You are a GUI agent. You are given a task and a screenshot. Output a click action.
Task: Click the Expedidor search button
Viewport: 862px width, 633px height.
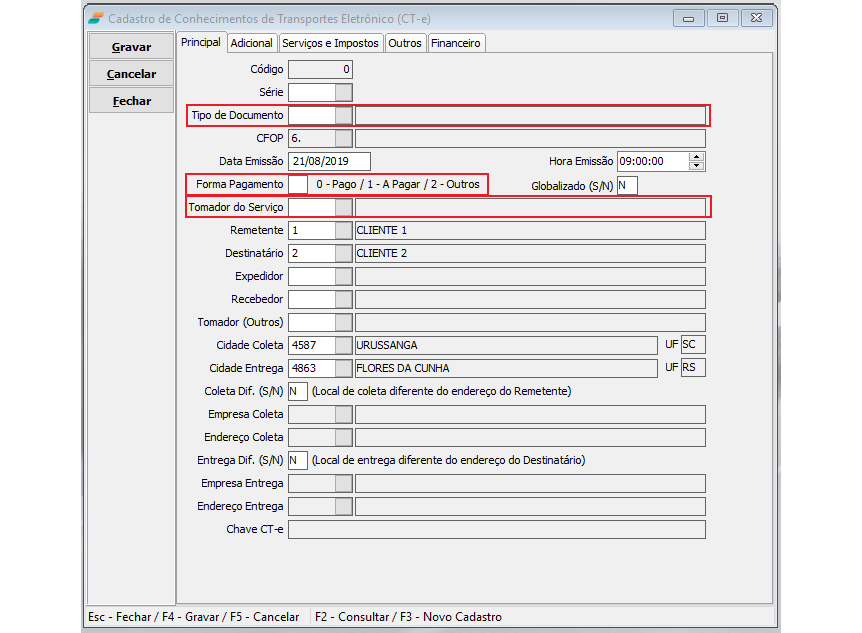tap(343, 276)
